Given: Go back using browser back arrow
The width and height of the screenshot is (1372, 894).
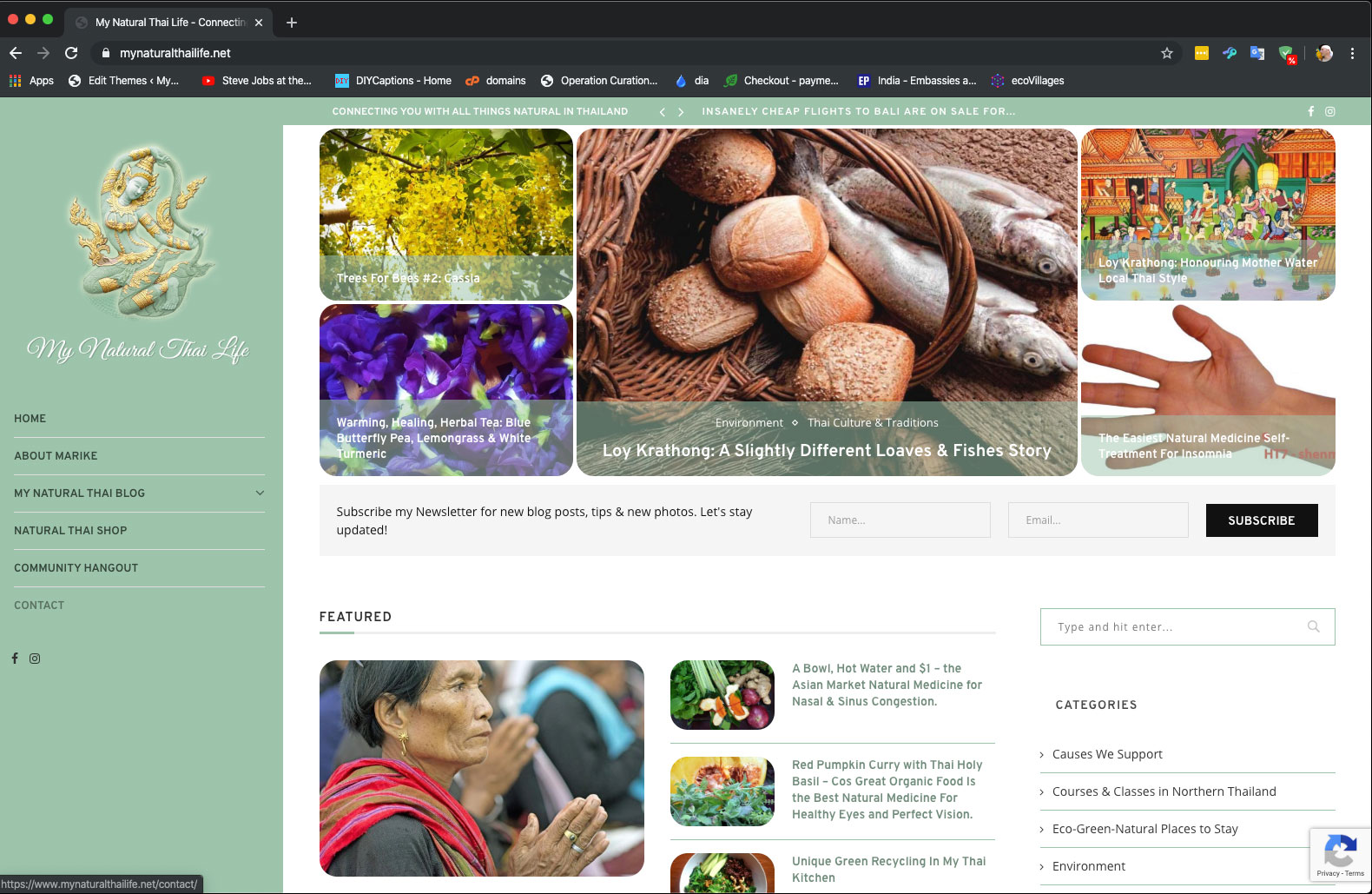Looking at the screenshot, I should pyautogui.click(x=16, y=53).
